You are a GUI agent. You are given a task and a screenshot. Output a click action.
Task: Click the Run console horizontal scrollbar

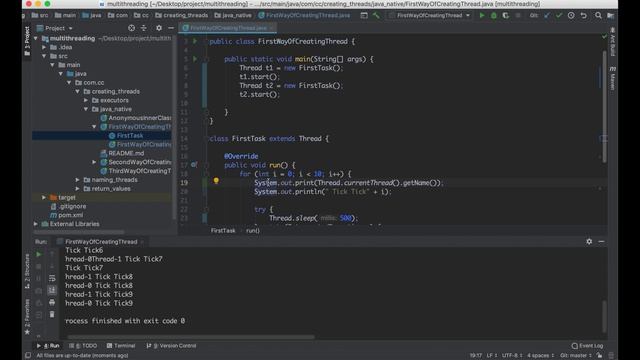point(191,337)
